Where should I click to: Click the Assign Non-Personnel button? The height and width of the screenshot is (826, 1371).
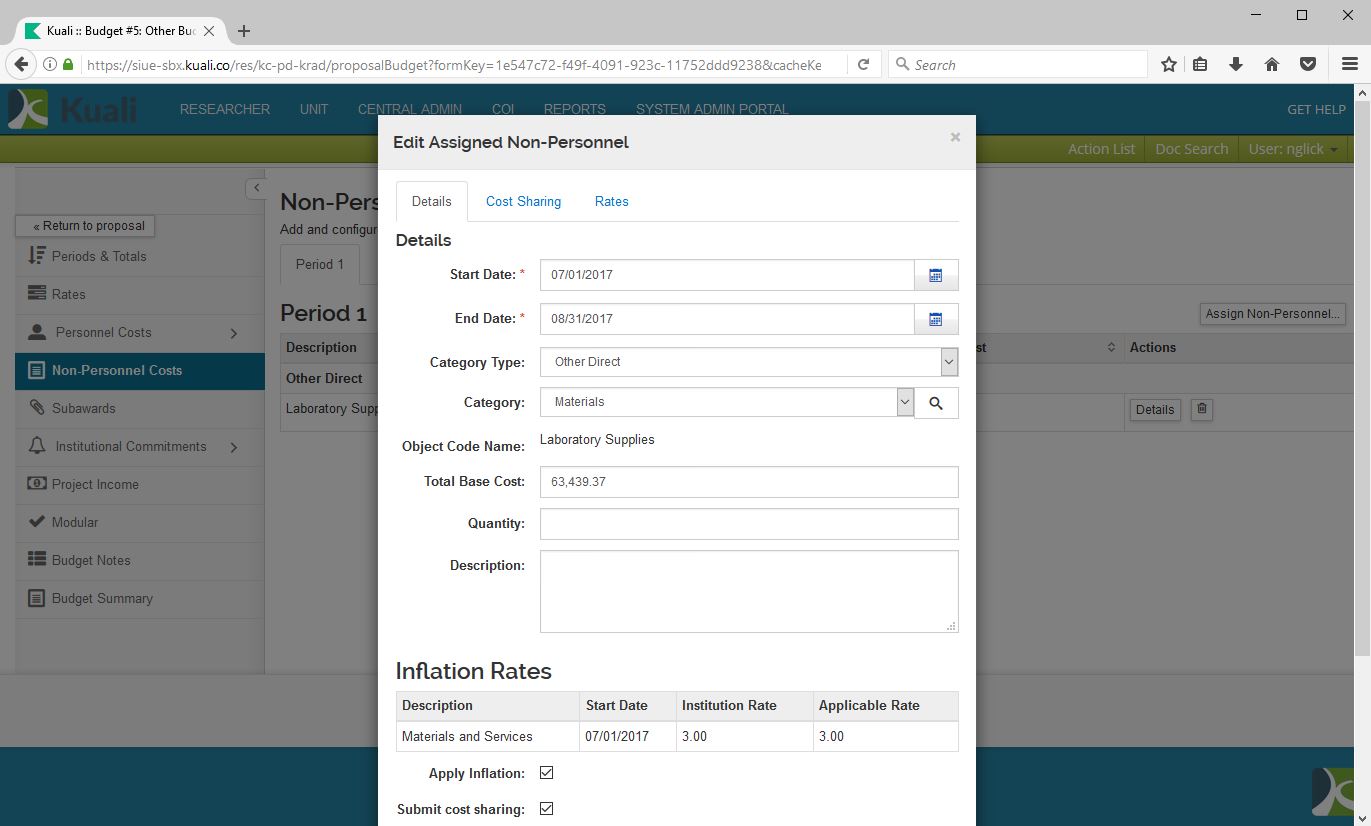tap(1272, 314)
